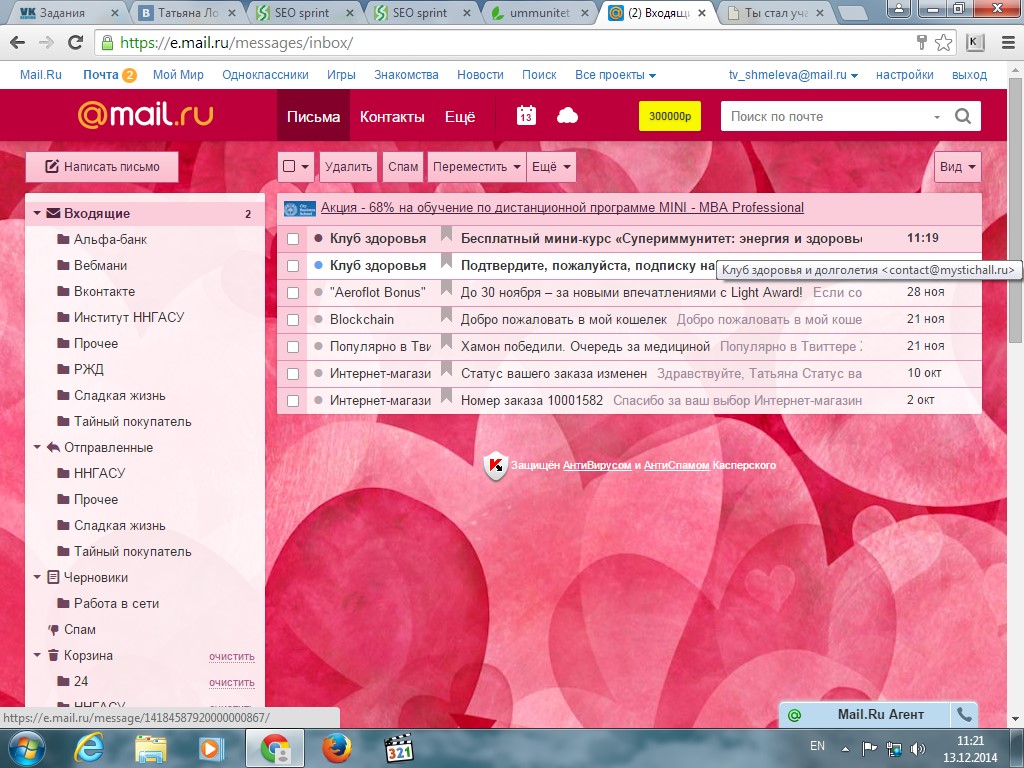Collapse the Черновики folder tree
Screen dimensions: 1024x768
[37, 577]
